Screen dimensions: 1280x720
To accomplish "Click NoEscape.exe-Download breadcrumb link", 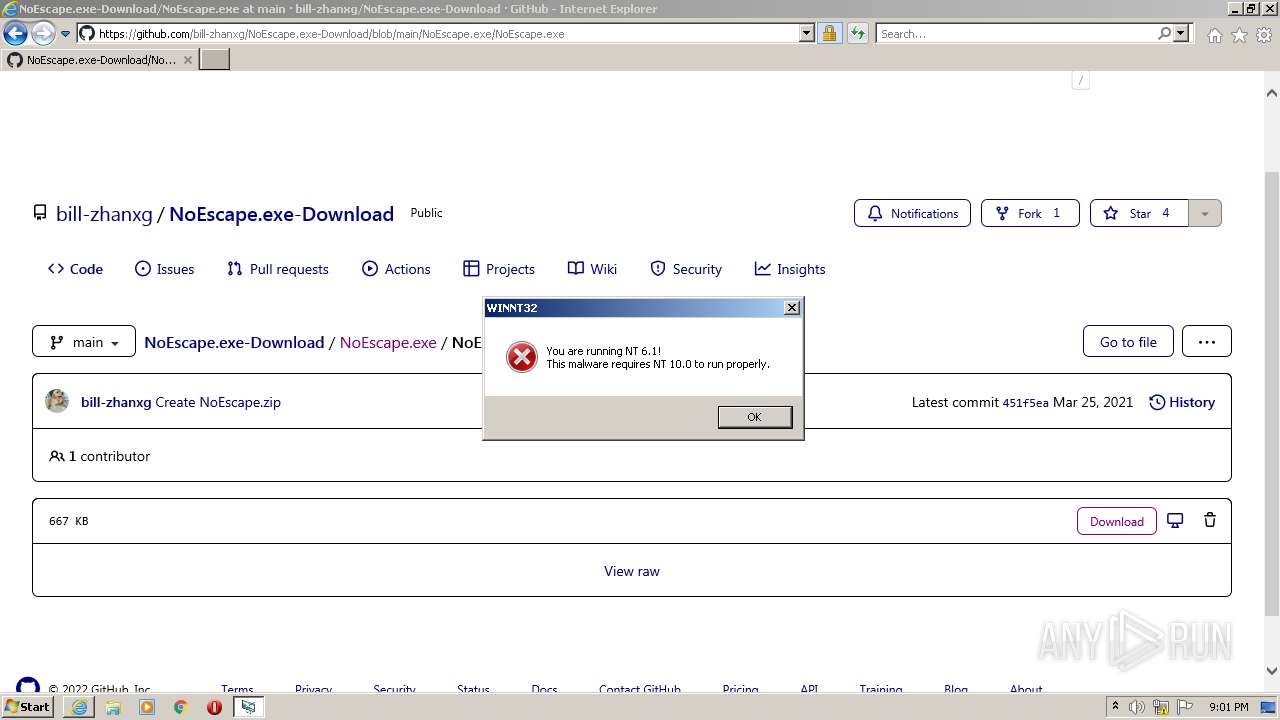I will tap(234, 342).
